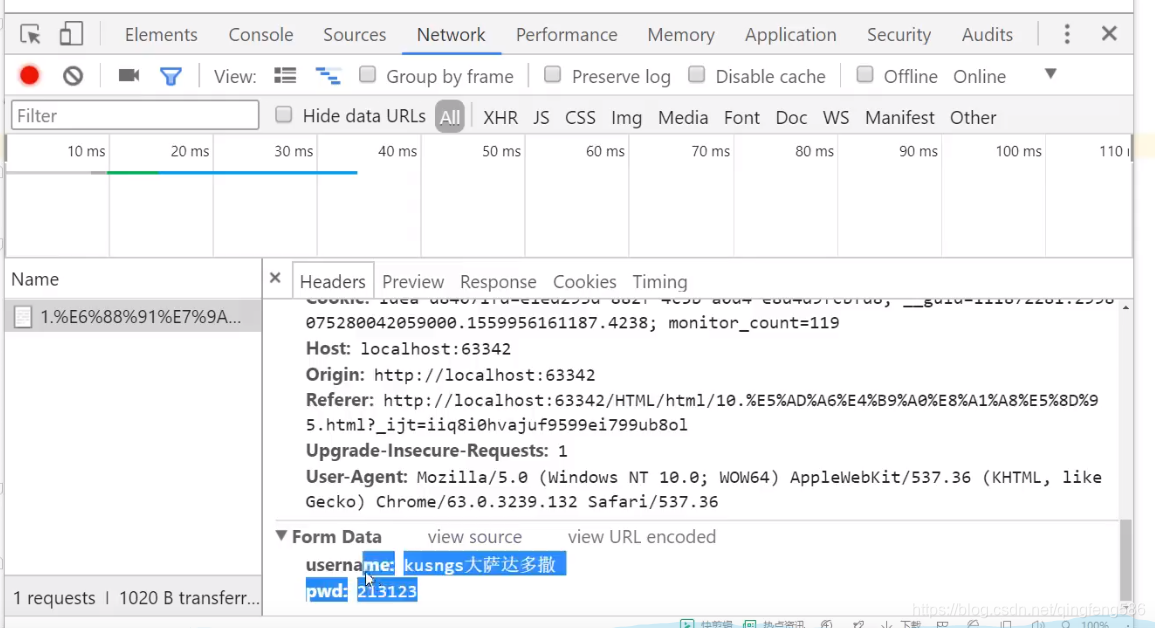
Task: Close the DevTools panel
Action: (1109, 34)
